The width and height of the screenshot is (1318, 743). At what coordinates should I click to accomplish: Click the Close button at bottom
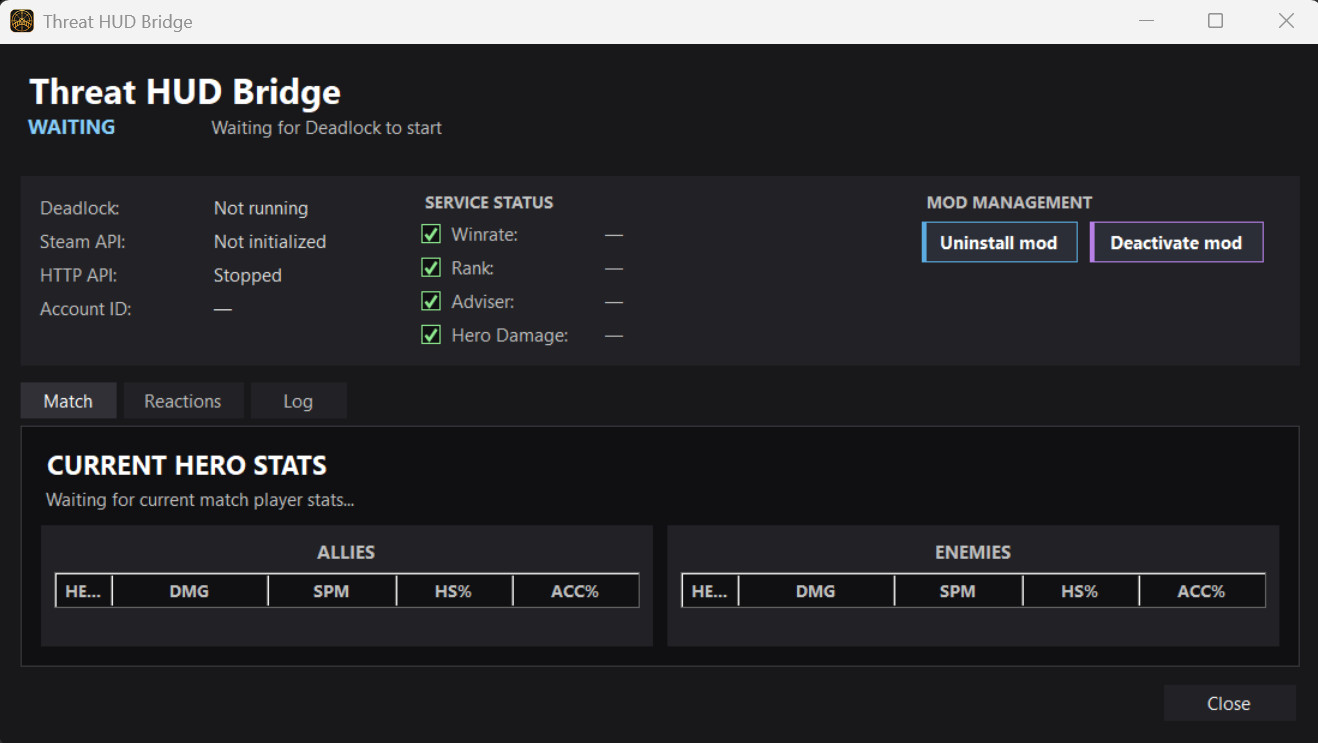[x=1229, y=703]
